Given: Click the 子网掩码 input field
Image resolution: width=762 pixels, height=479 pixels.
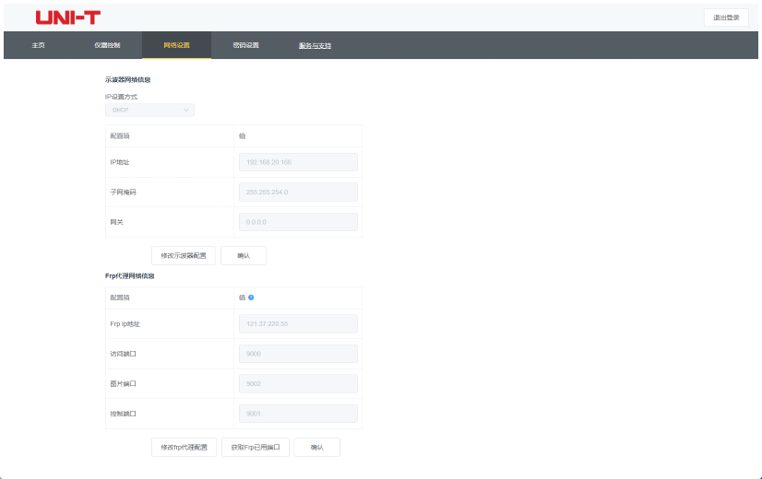Looking at the screenshot, I should [298, 192].
